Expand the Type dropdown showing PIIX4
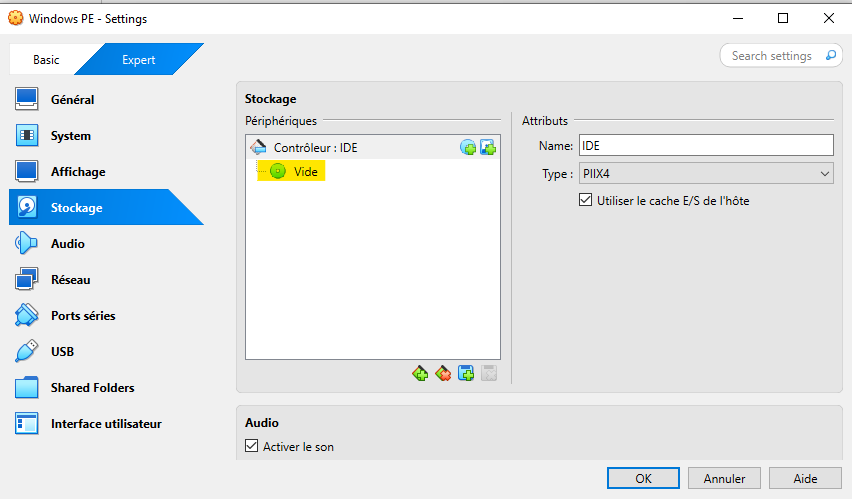 point(705,174)
